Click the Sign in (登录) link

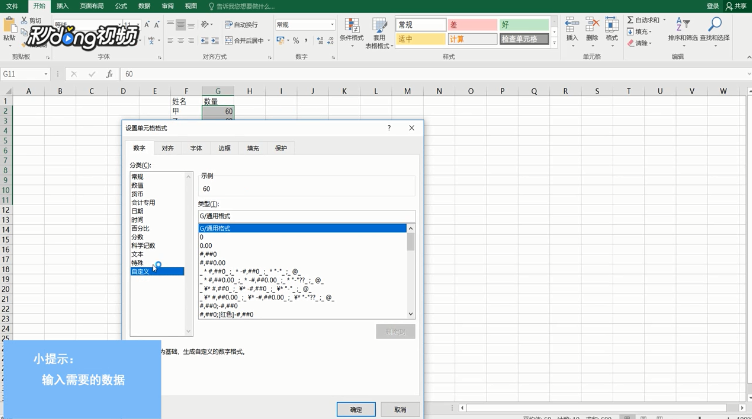[x=713, y=6]
